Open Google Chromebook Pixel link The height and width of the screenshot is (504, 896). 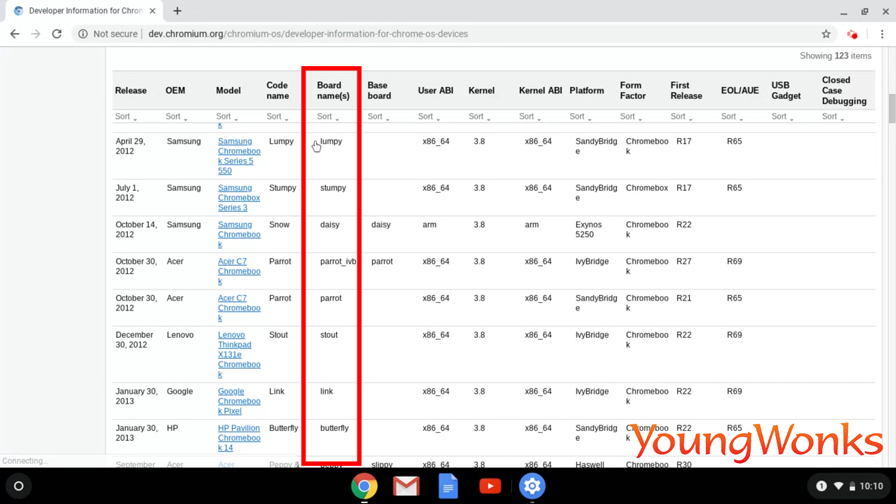[239, 401]
